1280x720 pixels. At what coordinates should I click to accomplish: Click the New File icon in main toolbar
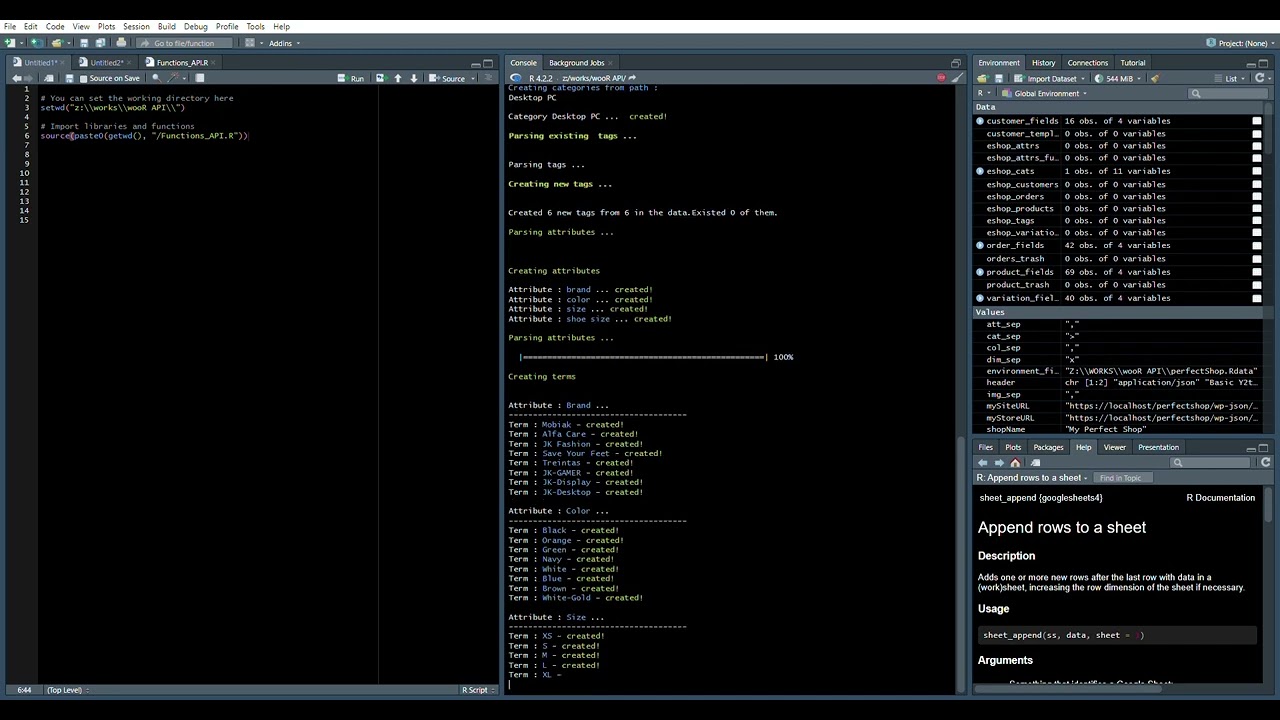[10, 43]
